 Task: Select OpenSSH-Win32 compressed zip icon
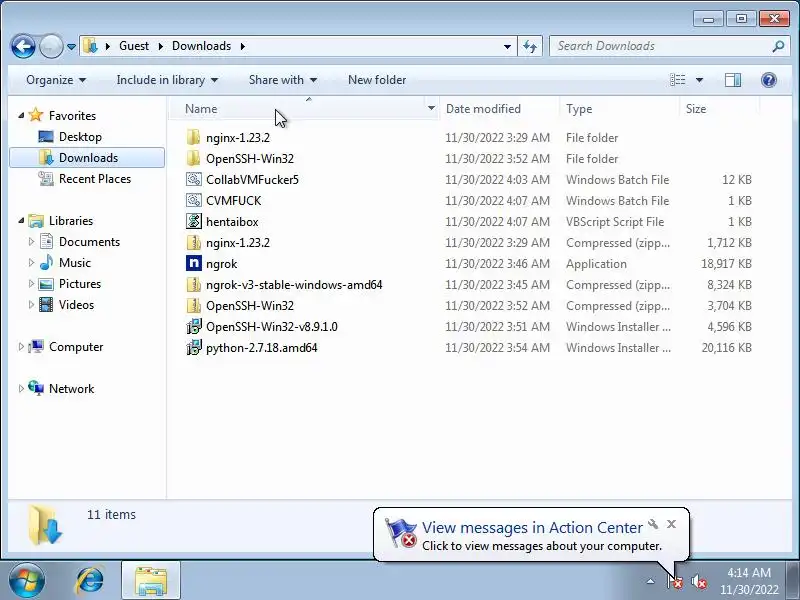pos(194,306)
